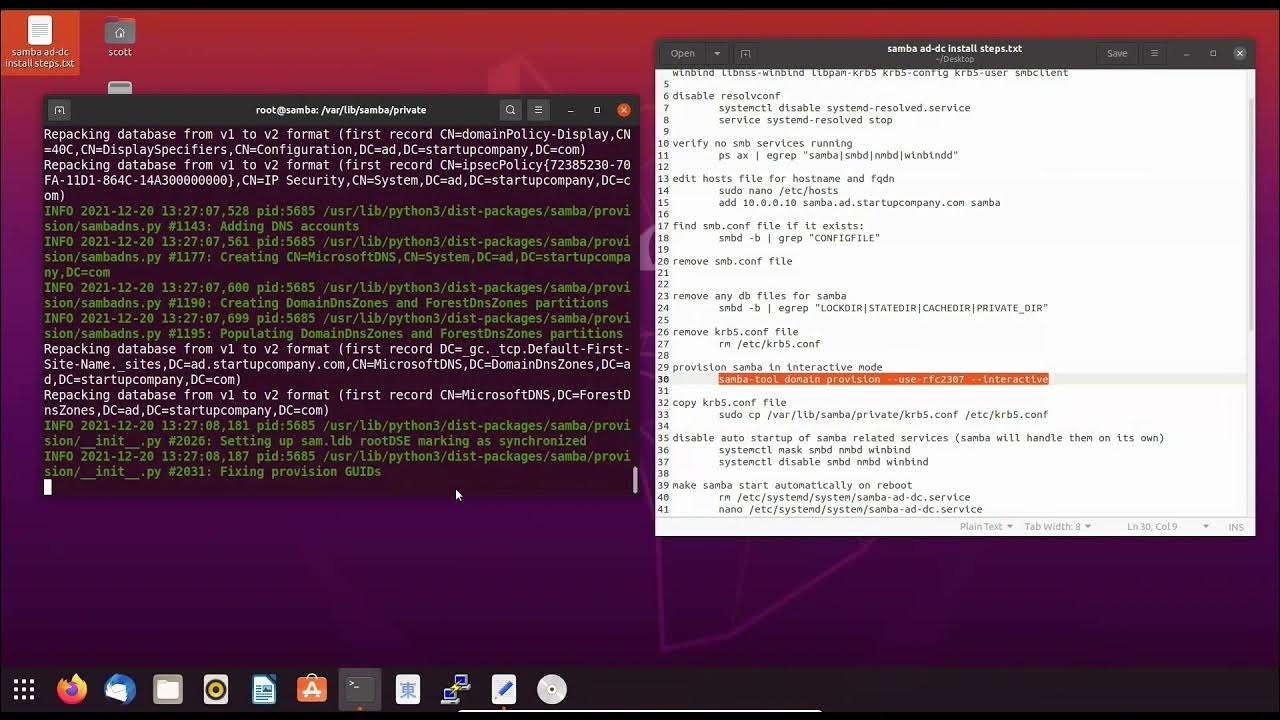Click the terminal search magnifier icon

click(510, 110)
